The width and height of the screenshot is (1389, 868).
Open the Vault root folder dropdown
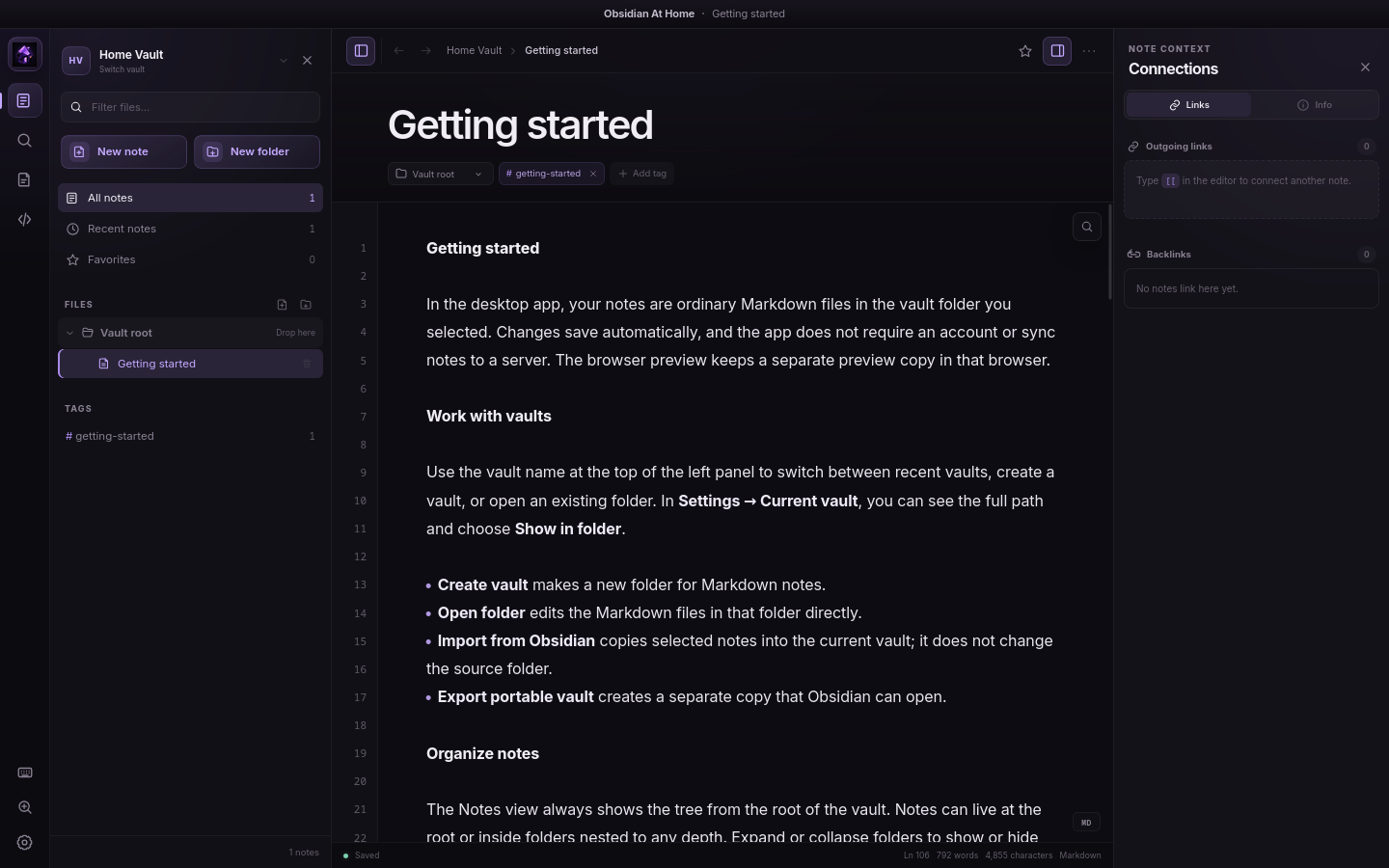pos(440,174)
